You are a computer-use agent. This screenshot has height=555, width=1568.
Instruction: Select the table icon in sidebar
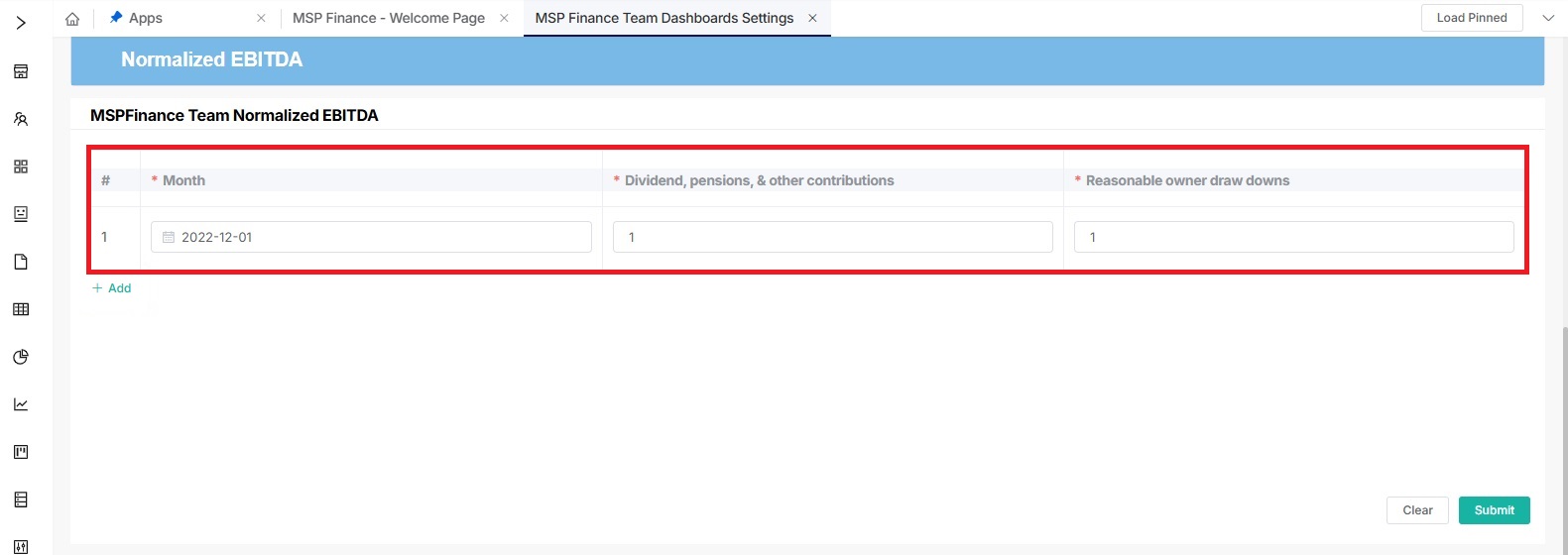[x=21, y=309]
